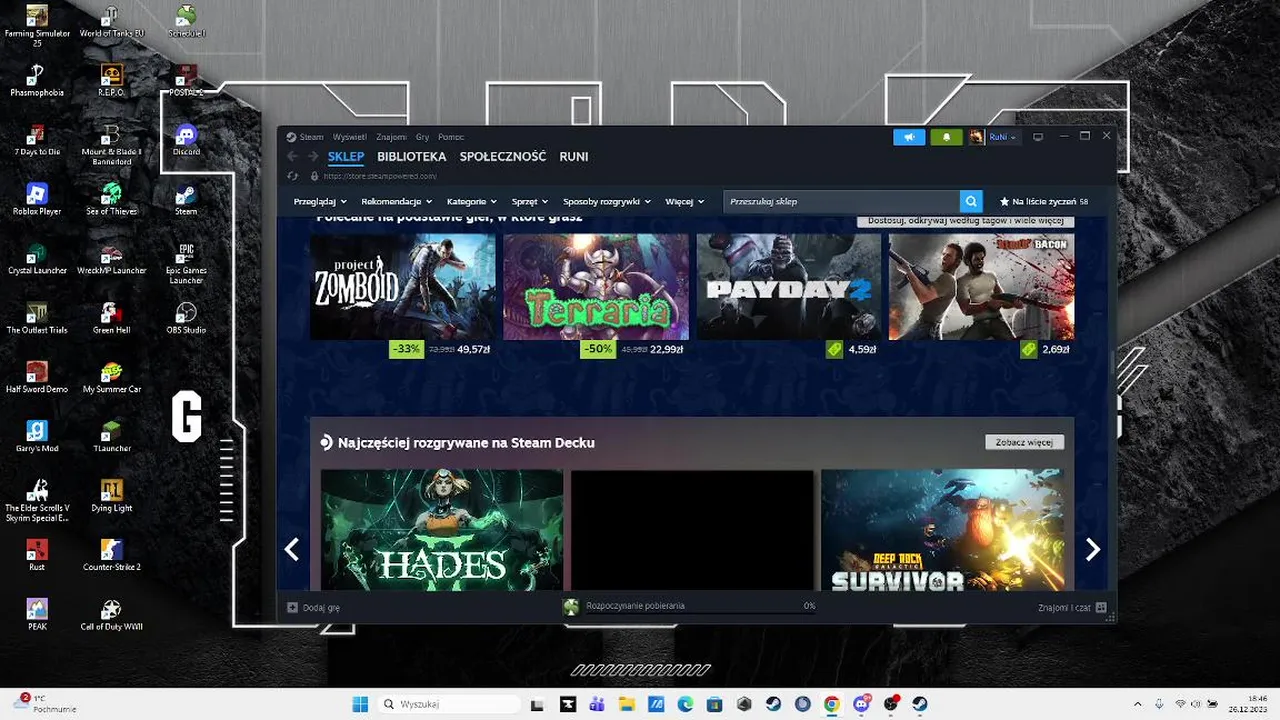Viewport: 1280px width, 720px height.
Task: Open the Znajomi menu
Action: 392,137
